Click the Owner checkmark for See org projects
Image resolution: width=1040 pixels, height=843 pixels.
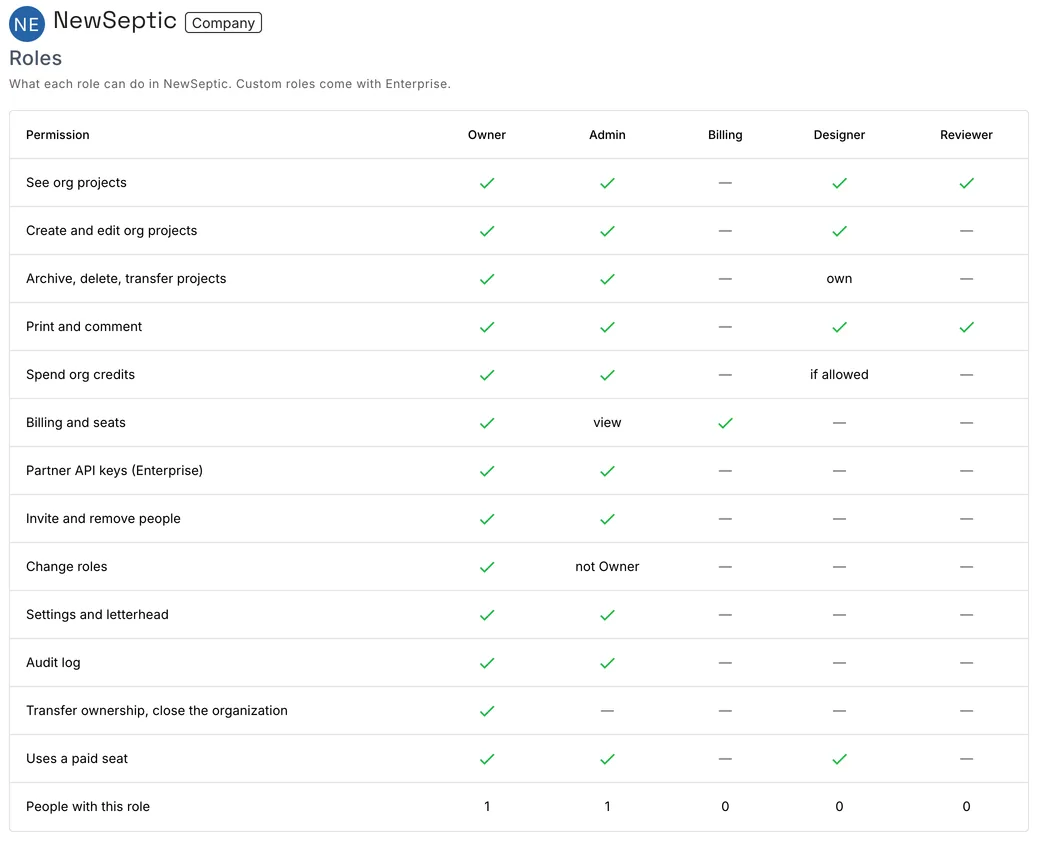[487, 183]
